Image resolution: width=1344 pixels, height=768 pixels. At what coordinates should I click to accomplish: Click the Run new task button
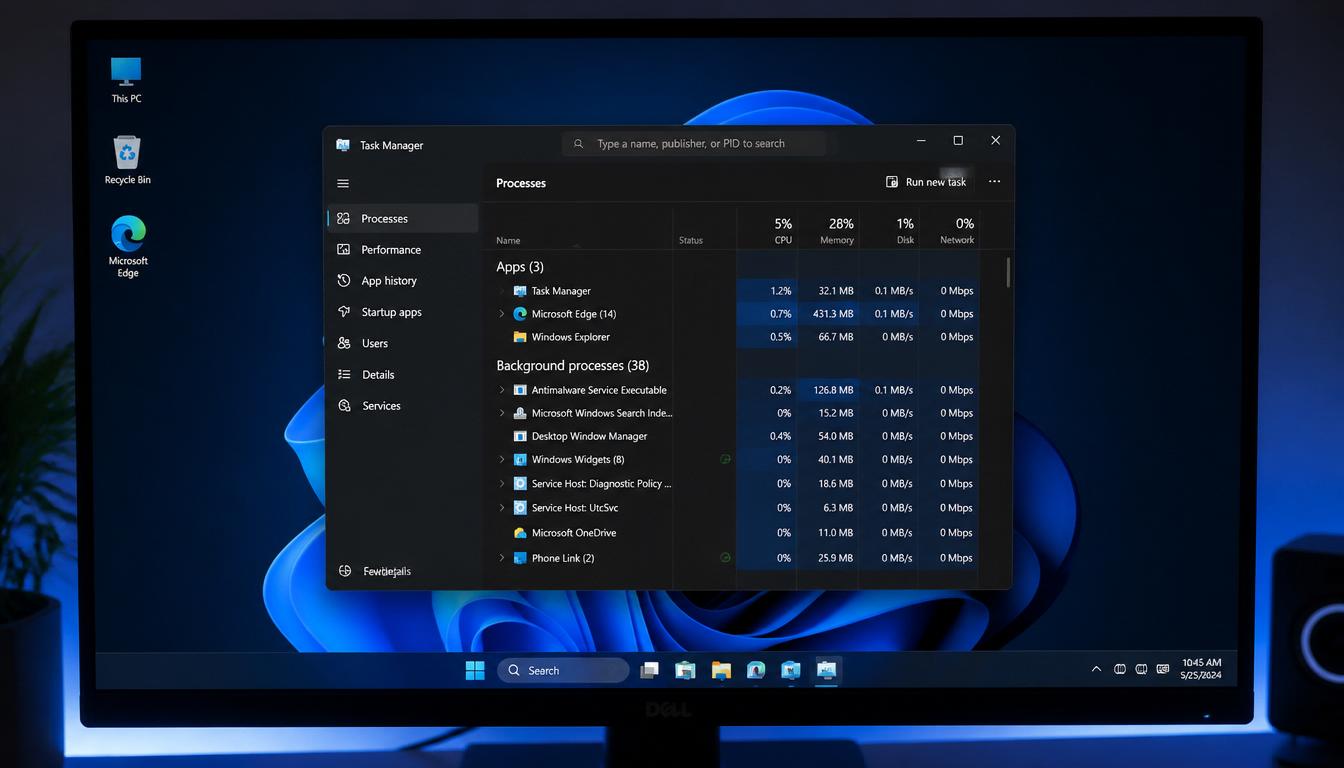[x=926, y=182]
